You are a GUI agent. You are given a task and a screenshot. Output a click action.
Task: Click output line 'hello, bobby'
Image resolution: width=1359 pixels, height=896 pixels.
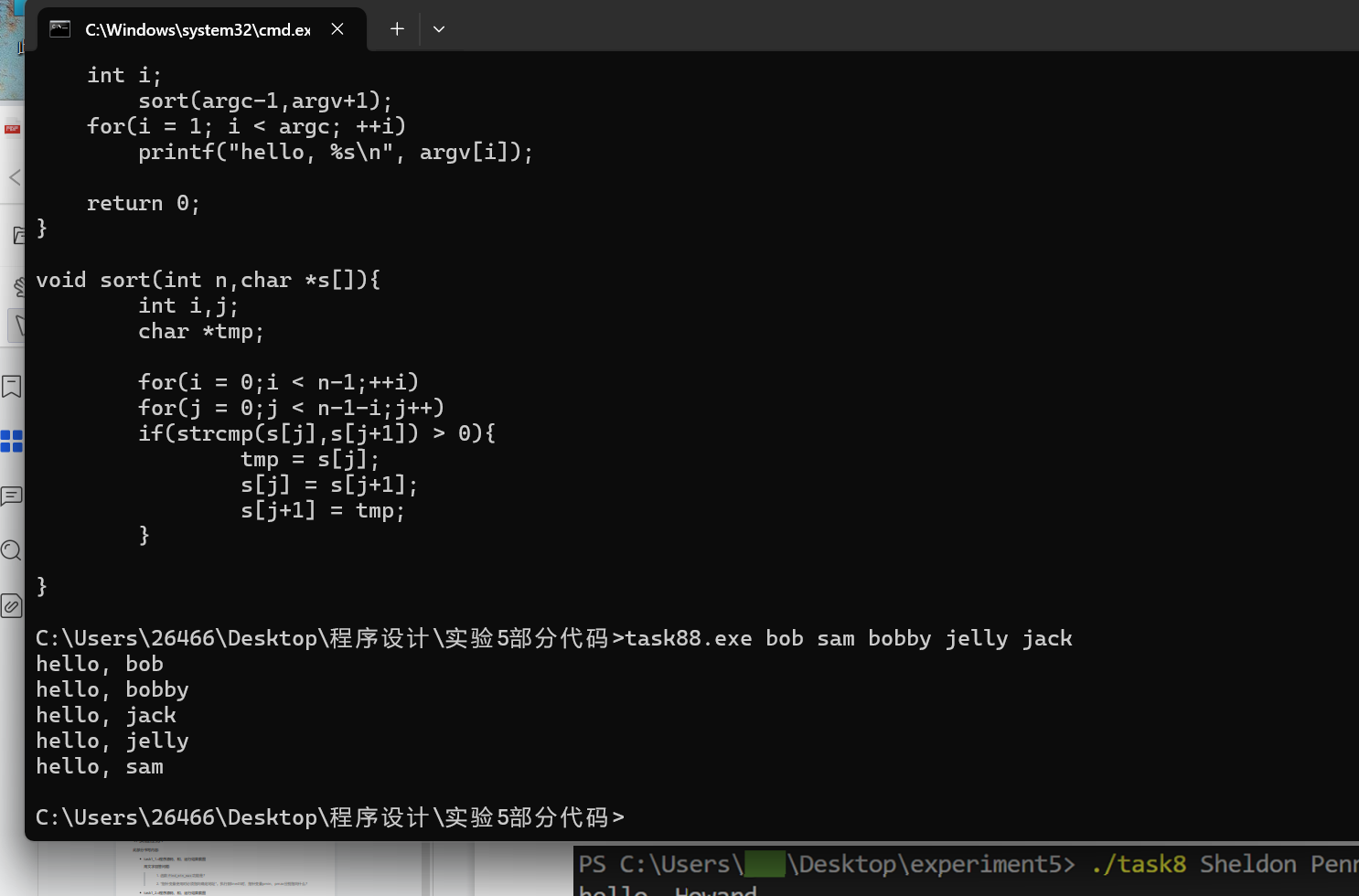pyautogui.click(x=112, y=689)
